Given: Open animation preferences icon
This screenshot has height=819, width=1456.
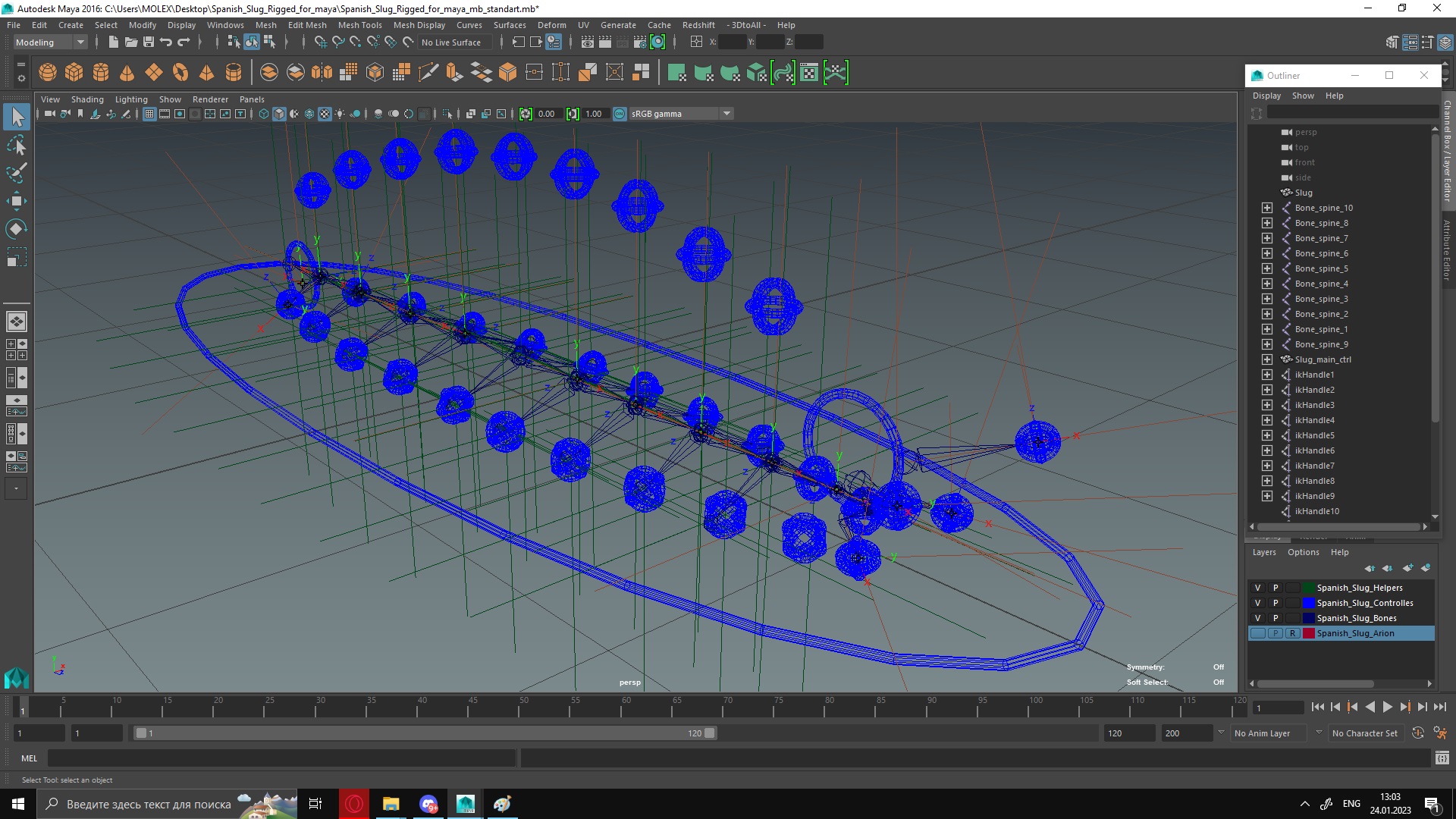Looking at the screenshot, I should [x=1440, y=733].
